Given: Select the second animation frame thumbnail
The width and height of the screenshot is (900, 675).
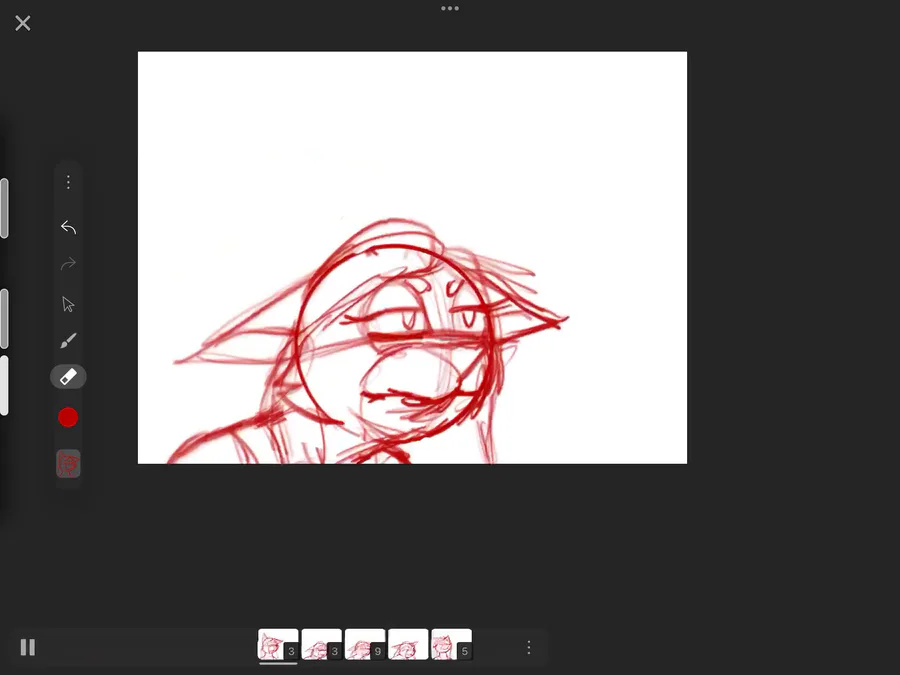Looking at the screenshot, I should (x=321, y=644).
